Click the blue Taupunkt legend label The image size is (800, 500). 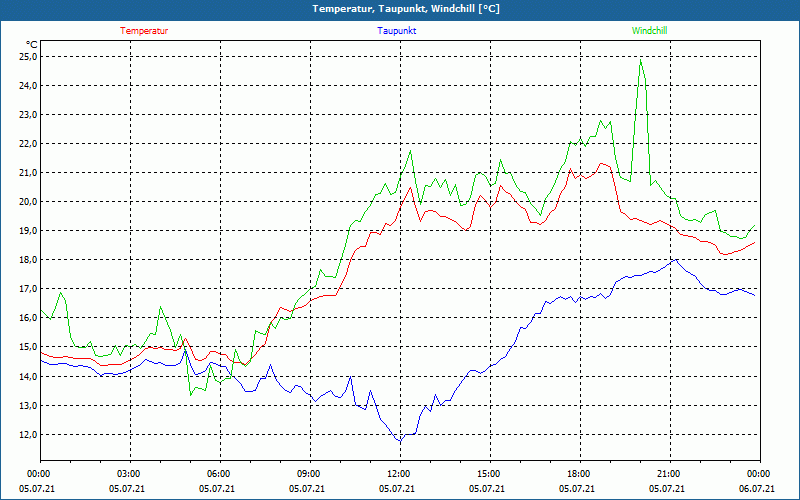click(x=396, y=31)
